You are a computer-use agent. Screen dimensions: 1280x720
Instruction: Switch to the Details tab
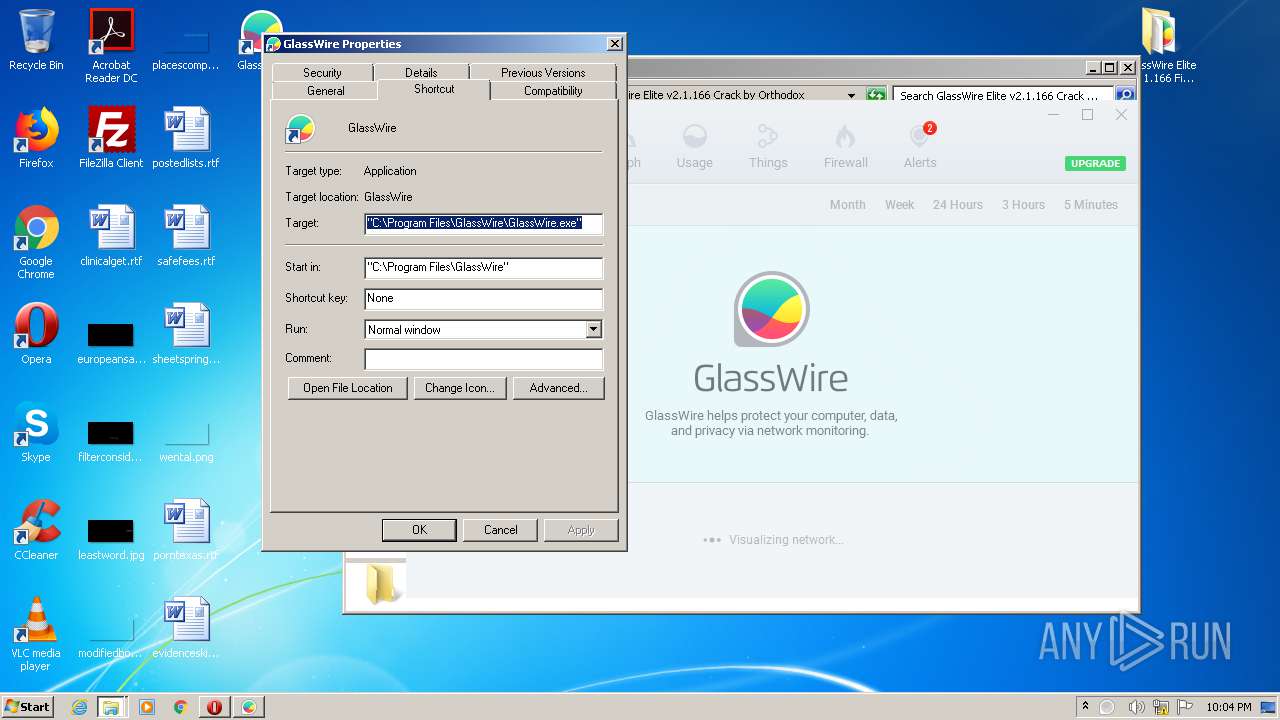point(421,72)
